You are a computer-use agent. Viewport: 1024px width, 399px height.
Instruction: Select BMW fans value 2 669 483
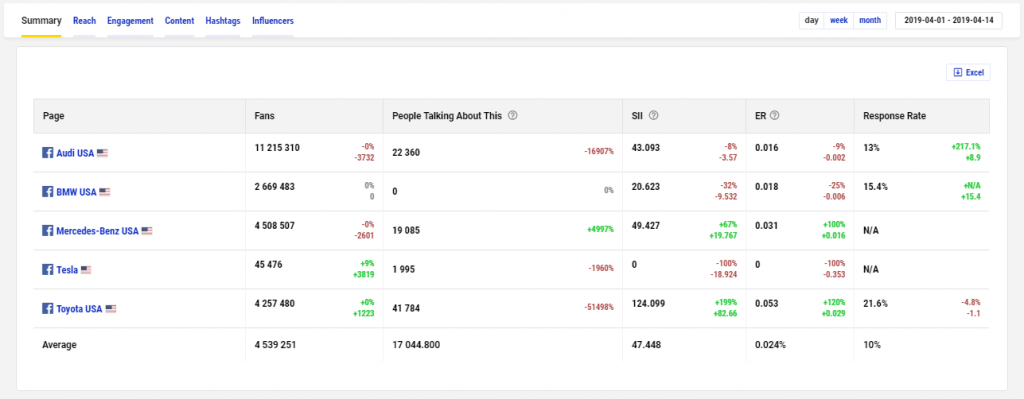tap(274, 187)
